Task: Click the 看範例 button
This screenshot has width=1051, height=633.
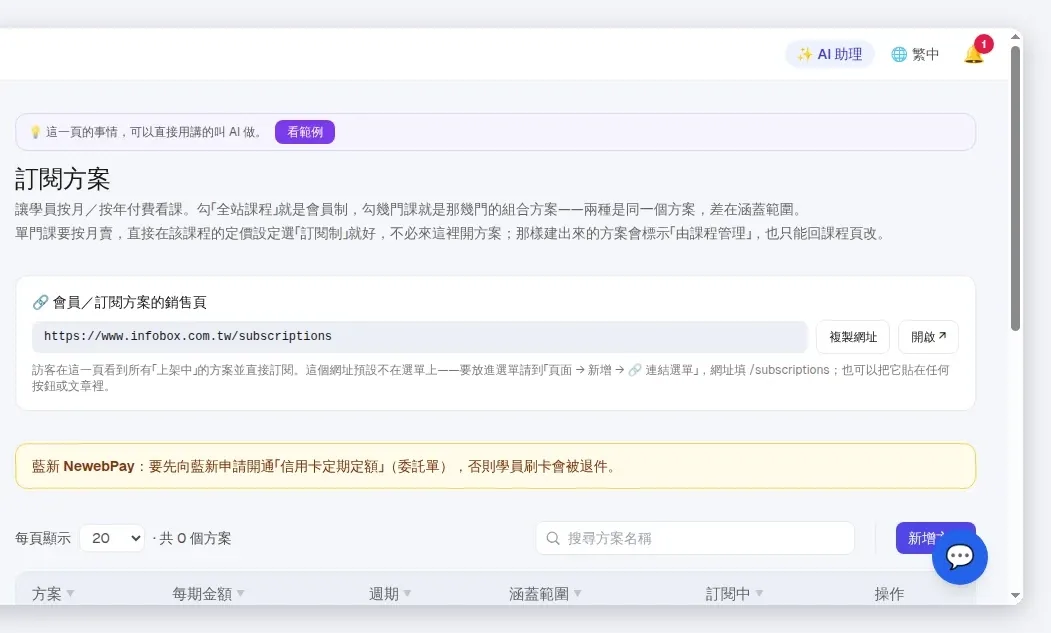Action: click(305, 132)
